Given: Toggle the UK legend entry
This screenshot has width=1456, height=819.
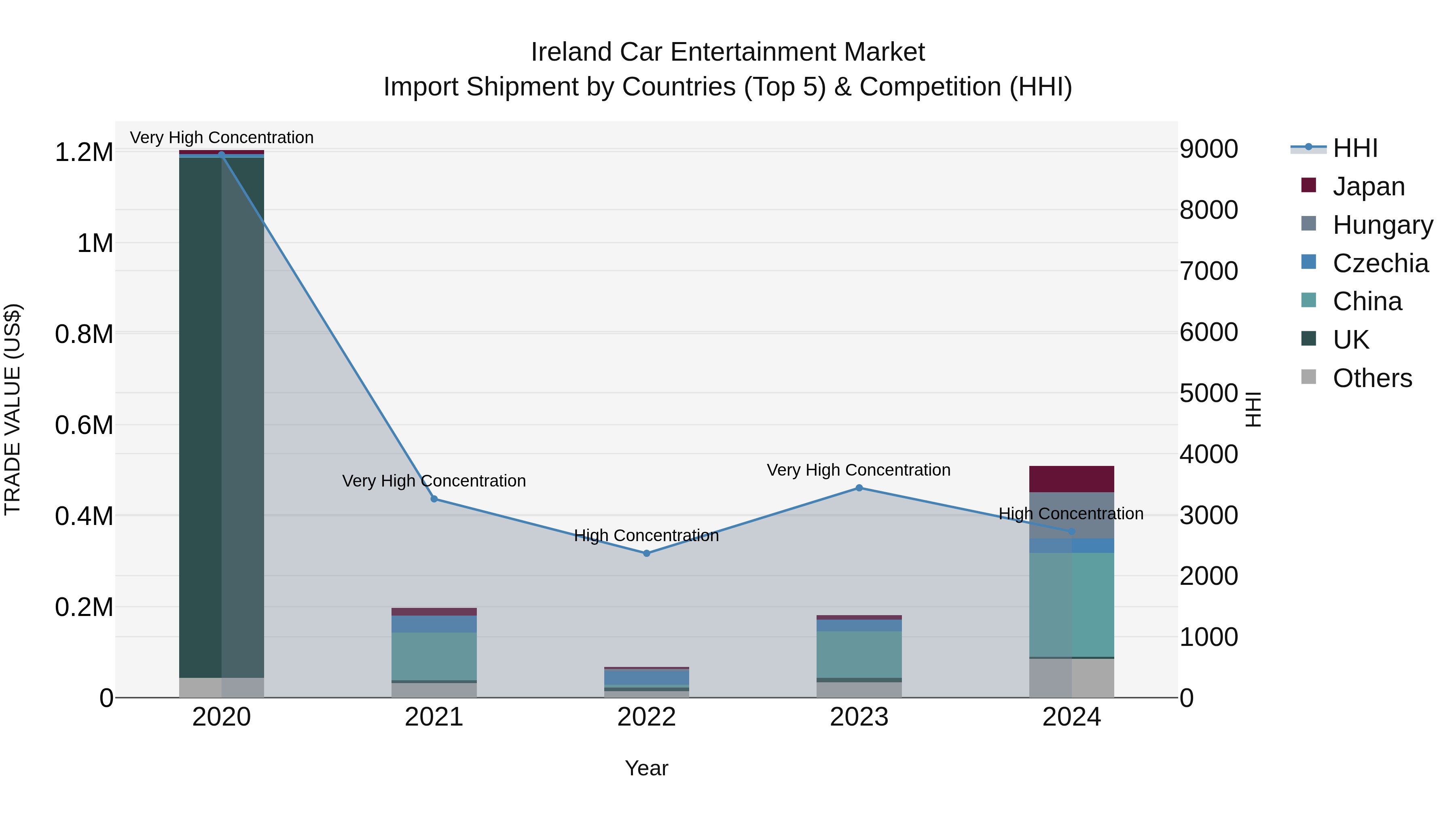Looking at the screenshot, I should [x=1335, y=340].
